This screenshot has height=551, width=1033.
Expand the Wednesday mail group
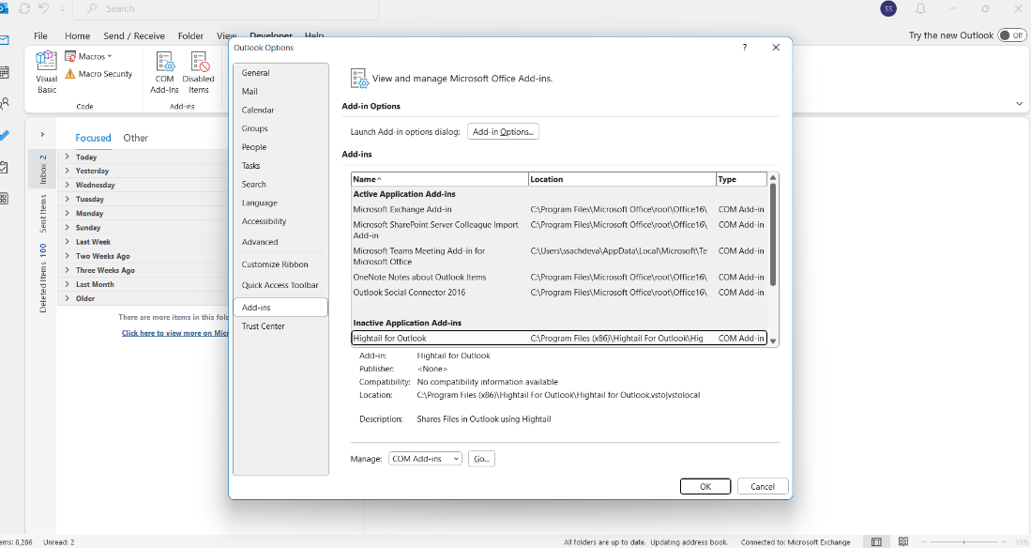click(x=67, y=185)
